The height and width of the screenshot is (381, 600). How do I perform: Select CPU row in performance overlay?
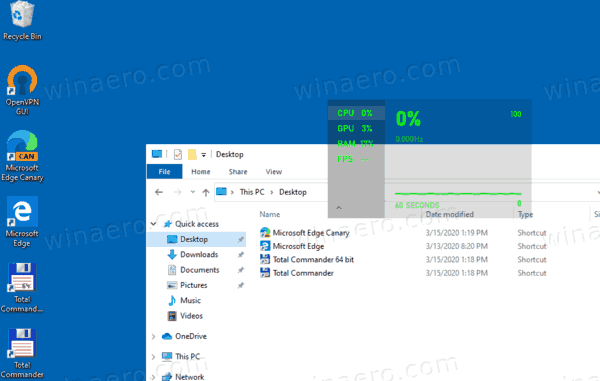pyautogui.click(x=356, y=113)
